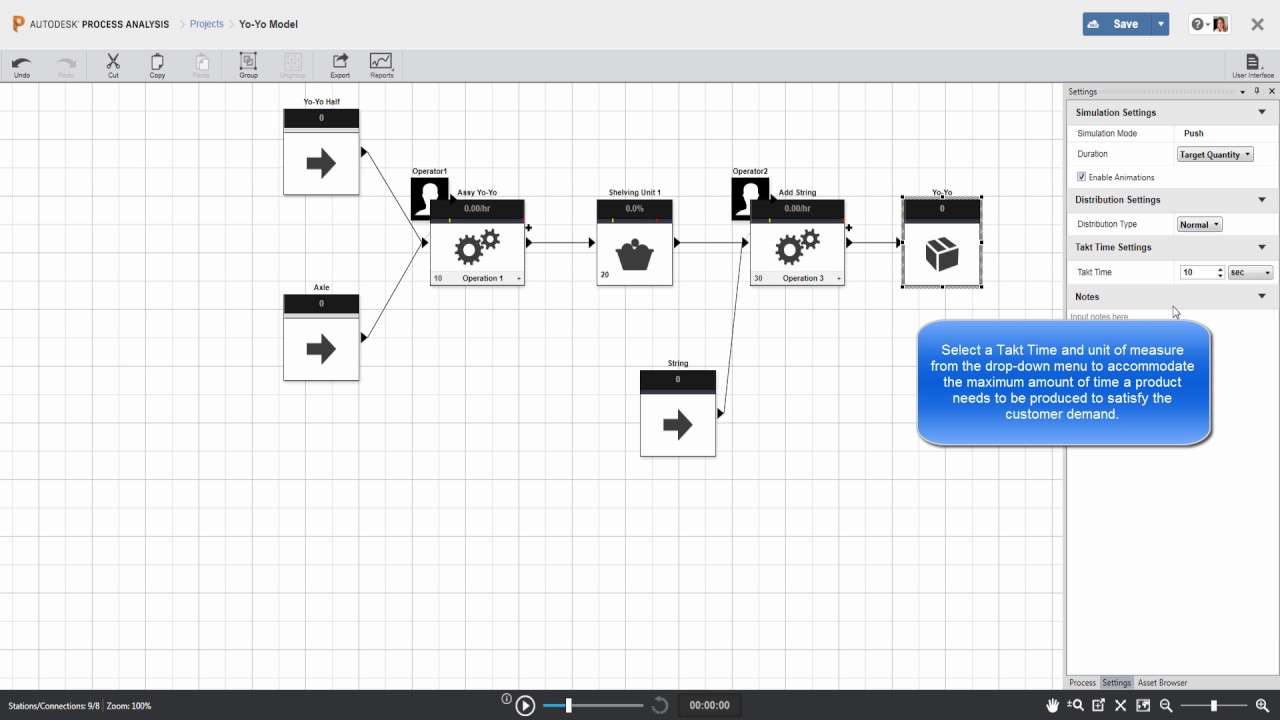Image resolution: width=1280 pixels, height=720 pixels.
Task: Open Settings panel options arrow
Action: tap(1243, 91)
